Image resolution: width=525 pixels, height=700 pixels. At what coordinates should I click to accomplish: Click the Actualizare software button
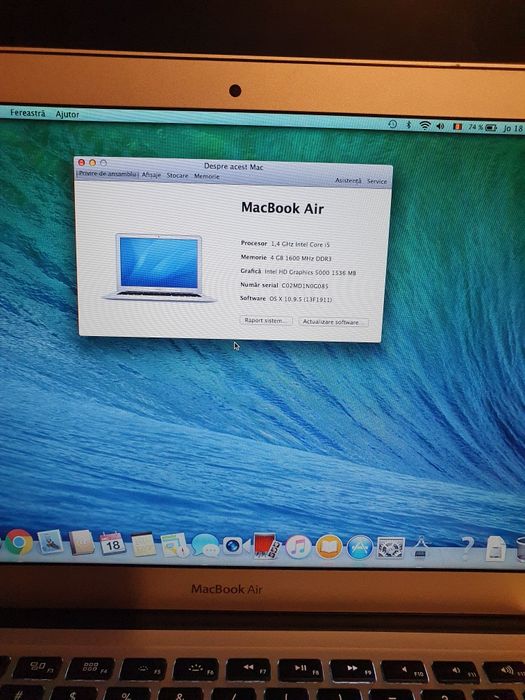click(x=333, y=322)
